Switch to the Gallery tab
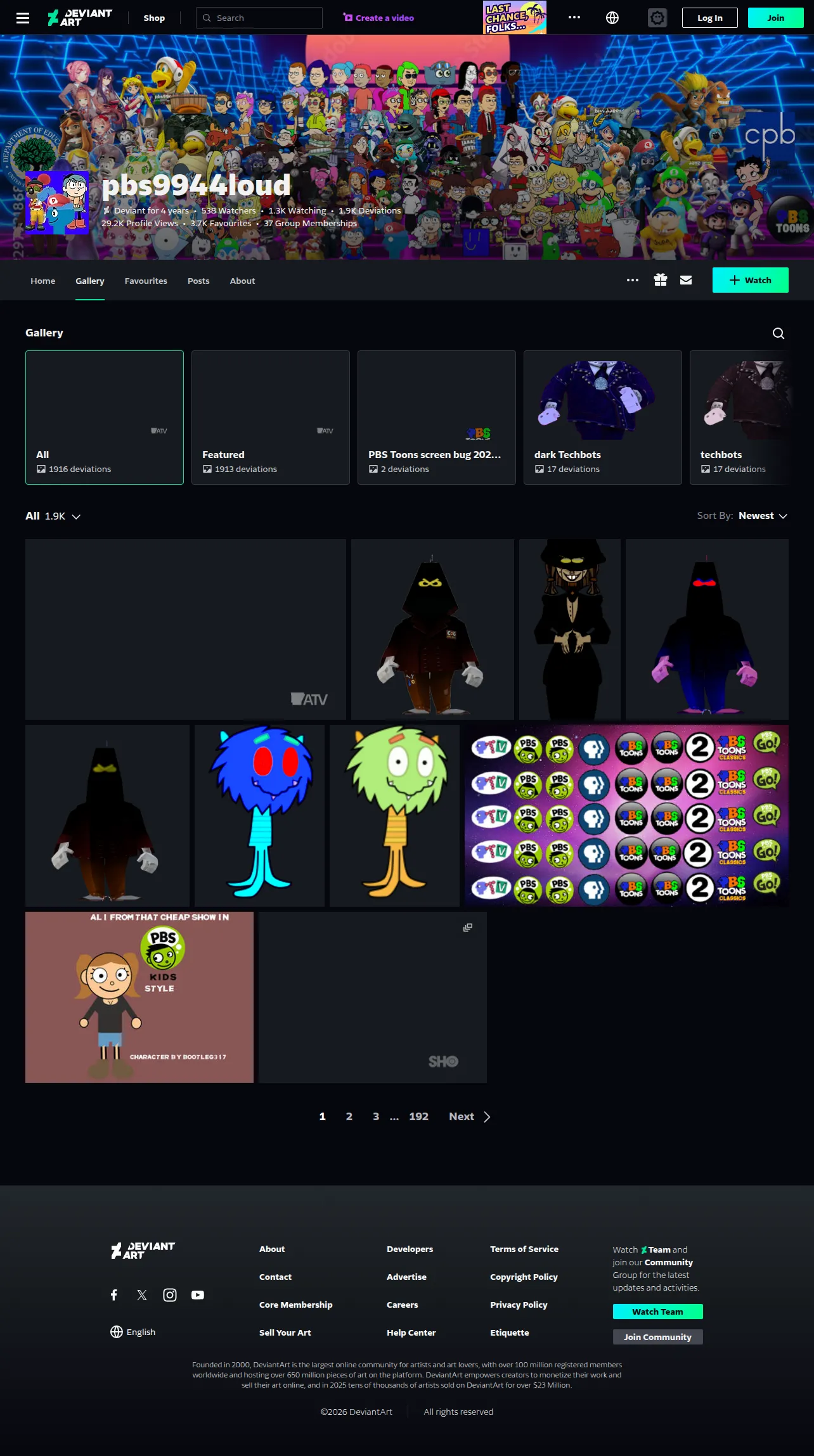 coord(90,281)
